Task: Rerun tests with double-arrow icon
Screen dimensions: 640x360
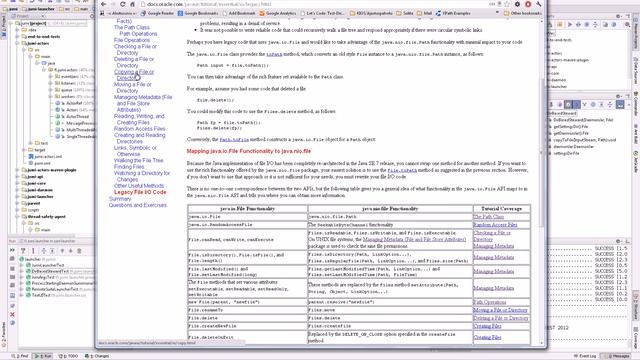Action: (x=12, y=250)
